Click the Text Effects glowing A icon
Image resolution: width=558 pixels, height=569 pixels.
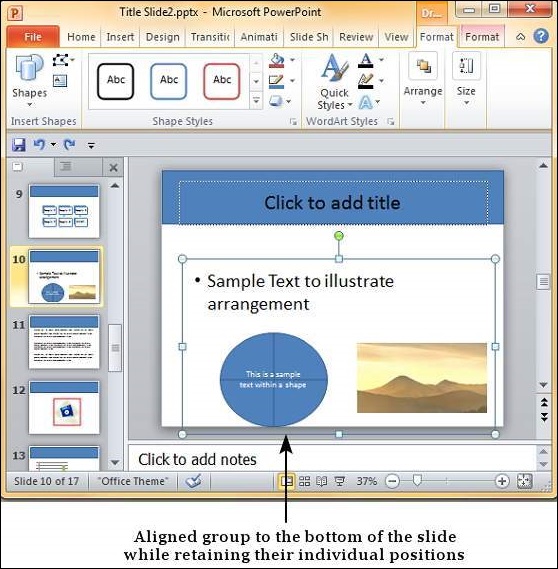click(366, 102)
